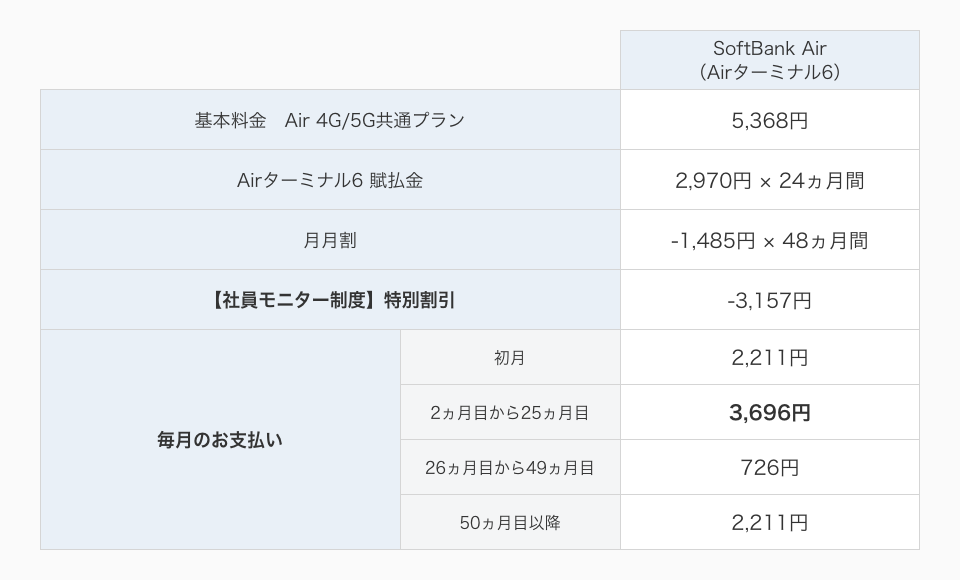Select the -1,485円 × 48ヵ月間 discount value
This screenshot has width=960, height=580.
coord(769,240)
